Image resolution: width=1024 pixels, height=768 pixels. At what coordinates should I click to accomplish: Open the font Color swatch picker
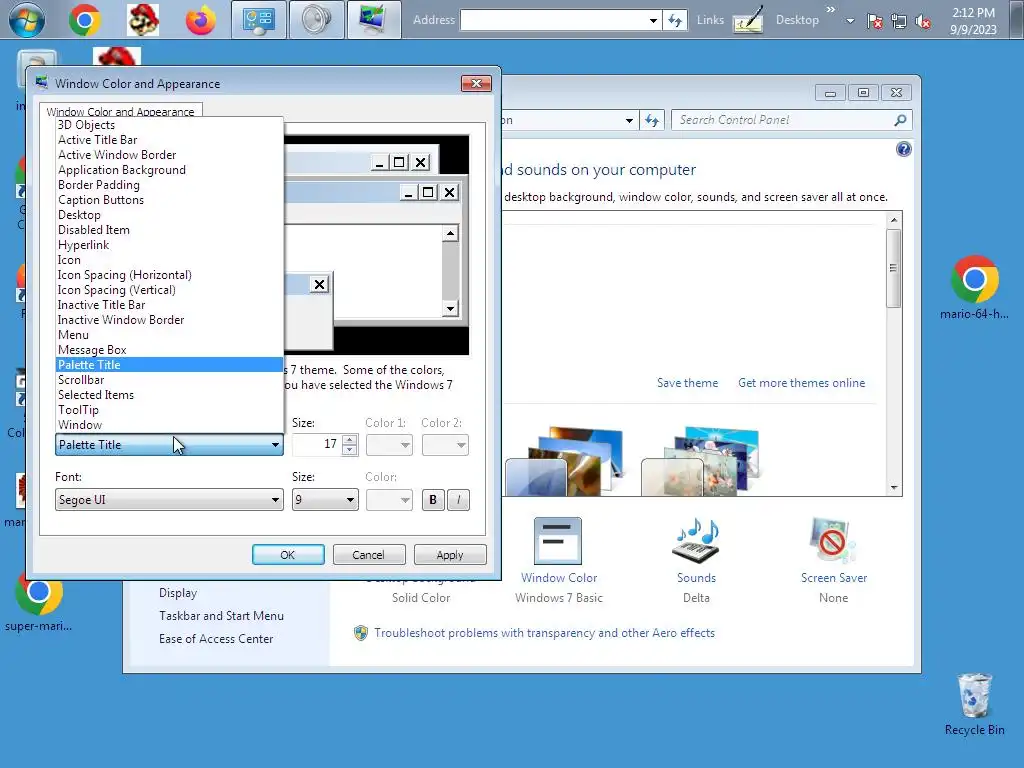coord(389,500)
